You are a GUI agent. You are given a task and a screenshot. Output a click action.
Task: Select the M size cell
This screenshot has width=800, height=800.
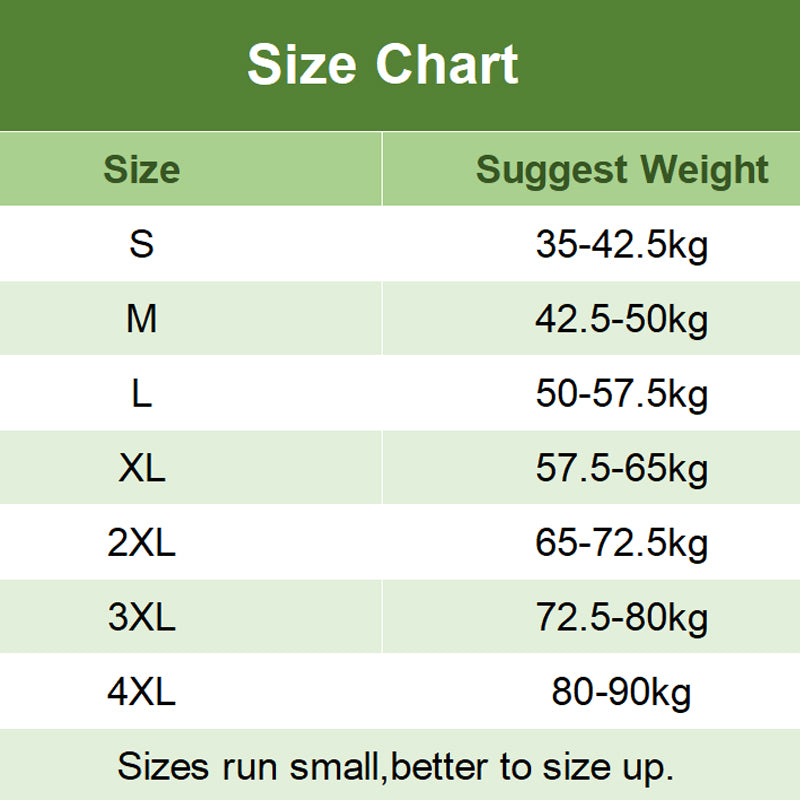coord(142,319)
